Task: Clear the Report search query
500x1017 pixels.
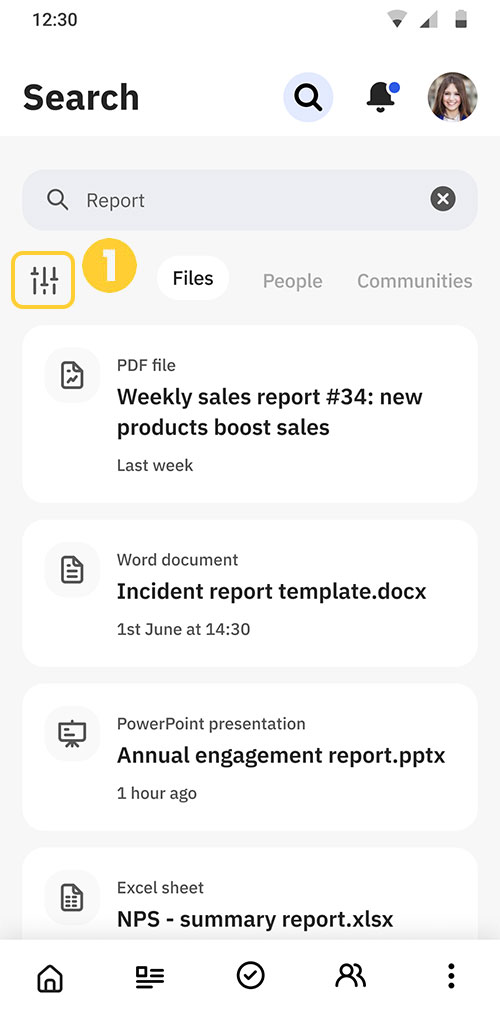Action: click(x=443, y=199)
